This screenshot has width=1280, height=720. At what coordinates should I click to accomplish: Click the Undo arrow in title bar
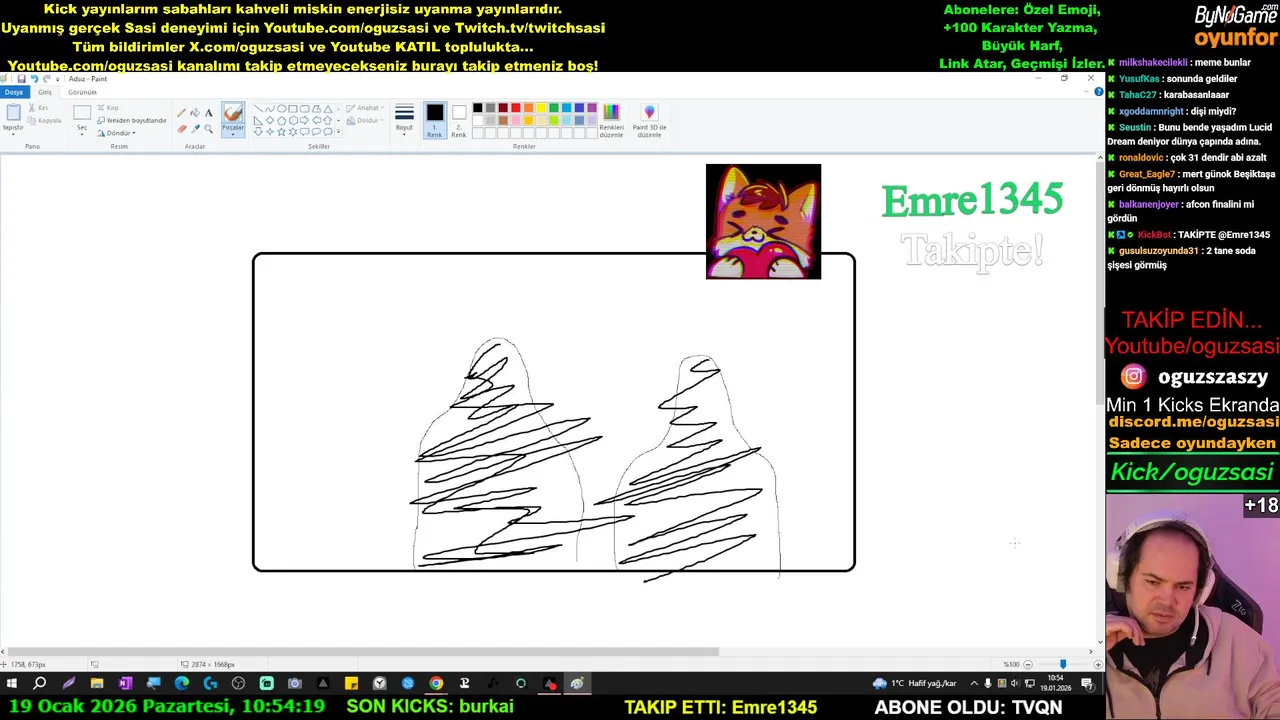point(33,79)
